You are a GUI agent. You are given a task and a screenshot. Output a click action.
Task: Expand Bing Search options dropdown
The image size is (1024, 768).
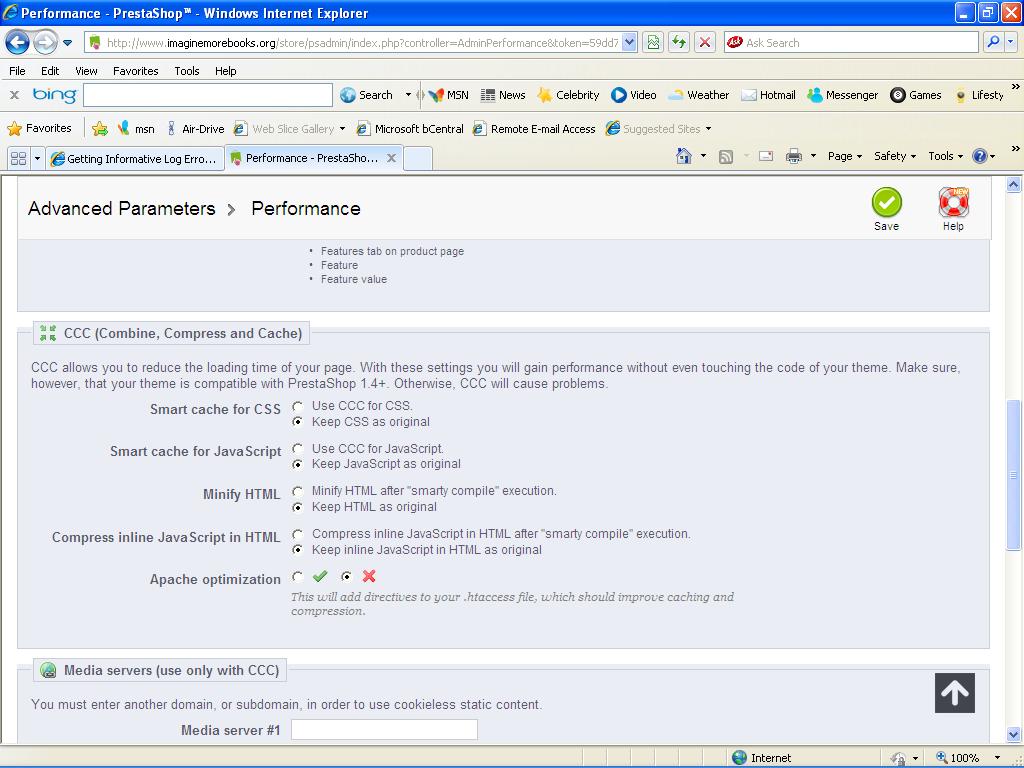coord(408,95)
